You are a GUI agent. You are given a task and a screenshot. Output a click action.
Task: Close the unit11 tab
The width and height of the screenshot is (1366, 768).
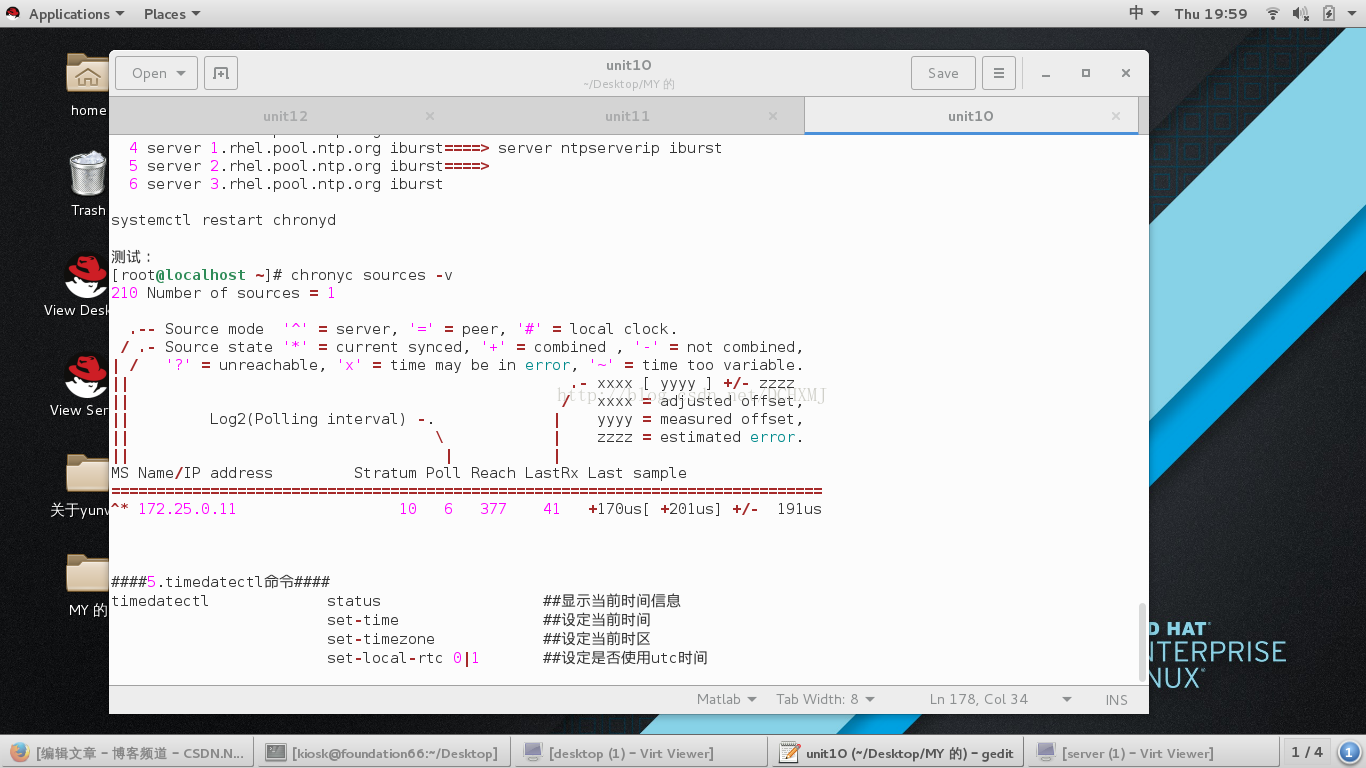click(773, 116)
